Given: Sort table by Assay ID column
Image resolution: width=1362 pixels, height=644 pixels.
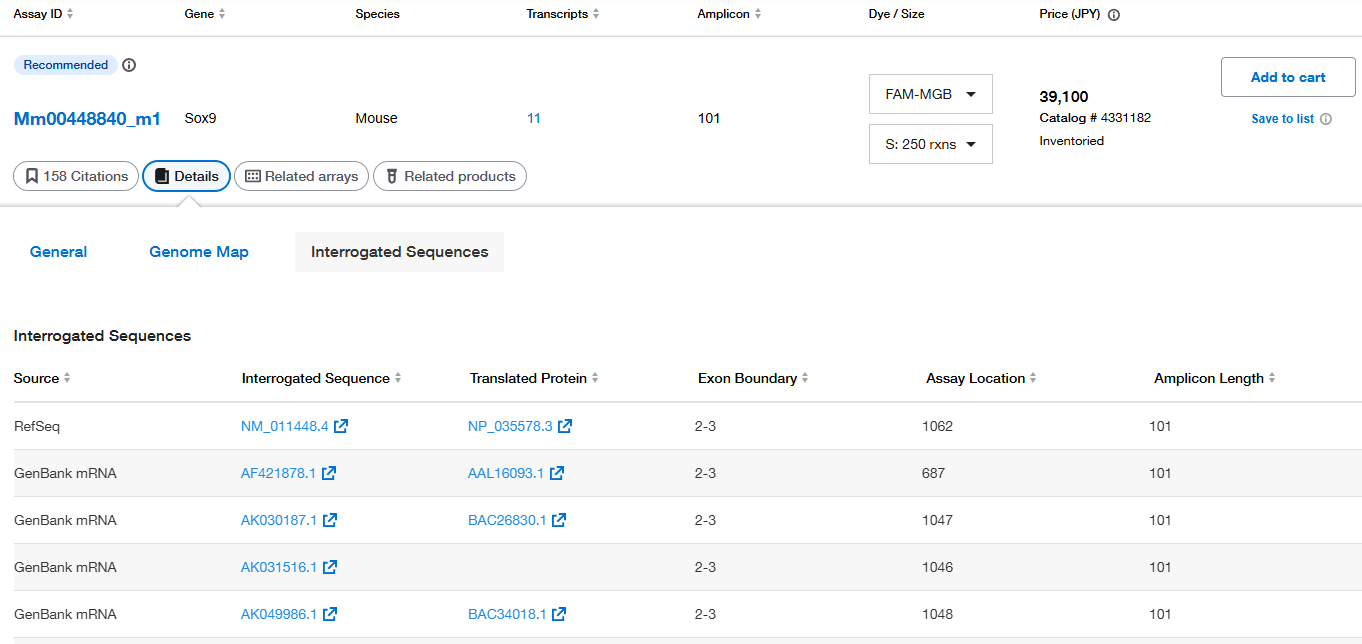Looking at the screenshot, I should click(69, 14).
